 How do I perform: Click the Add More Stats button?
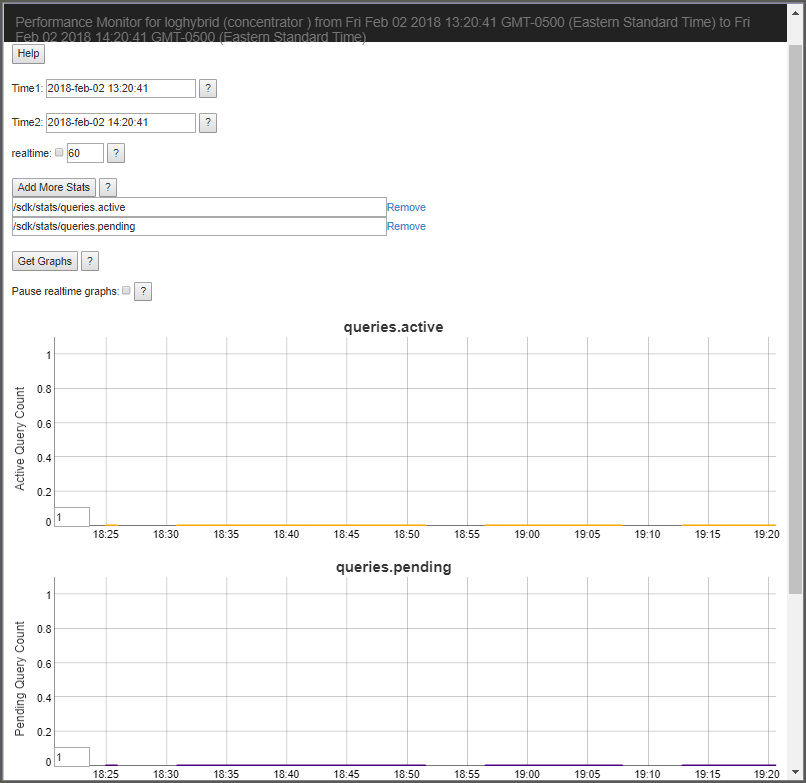(x=53, y=187)
